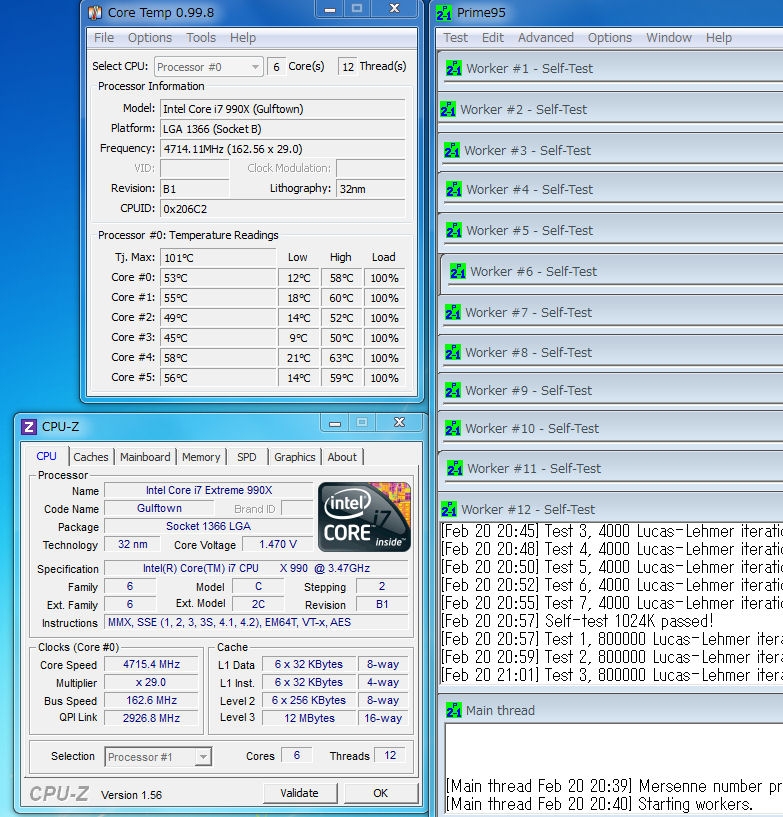Click the Worker #12 Self-Test window icon
The width and height of the screenshot is (783, 817).
click(449, 509)
